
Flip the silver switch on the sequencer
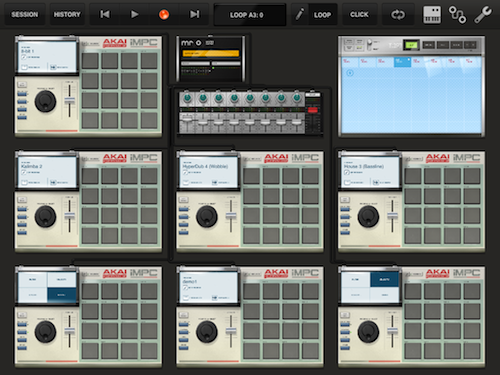pos(369,45)
